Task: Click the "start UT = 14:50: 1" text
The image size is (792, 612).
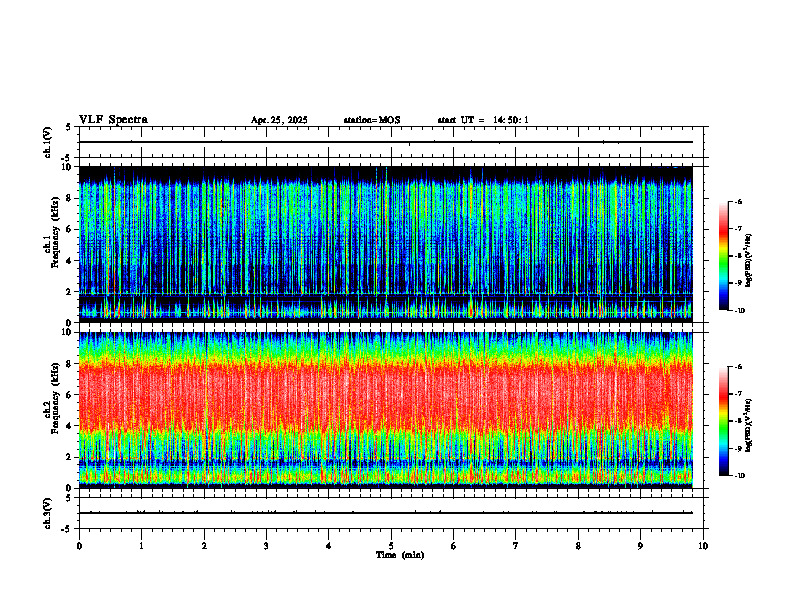Action: (483, 120)
